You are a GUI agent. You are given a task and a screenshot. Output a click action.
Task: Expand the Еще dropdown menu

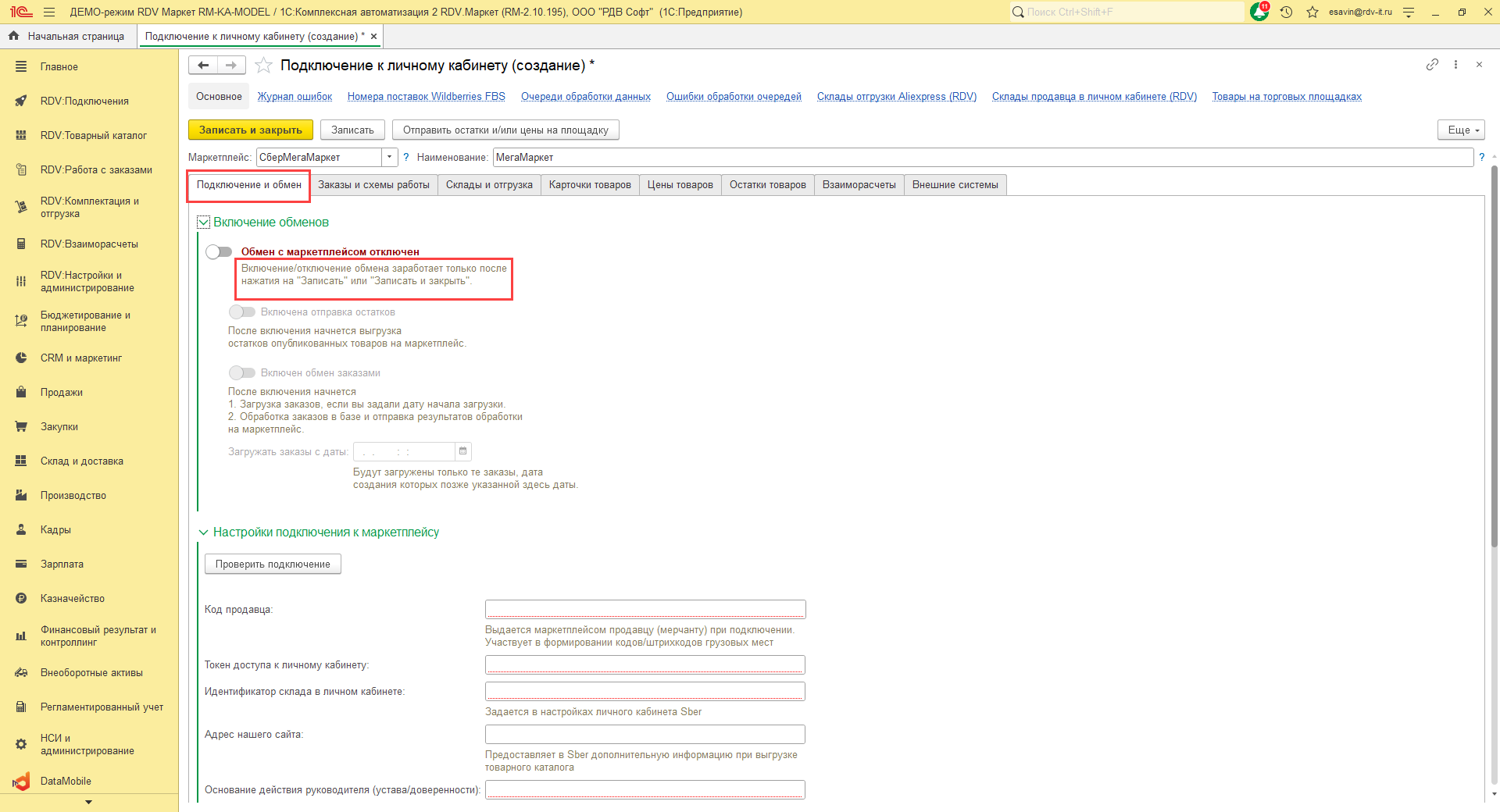pyautogui.click(x=1460, y=130)
